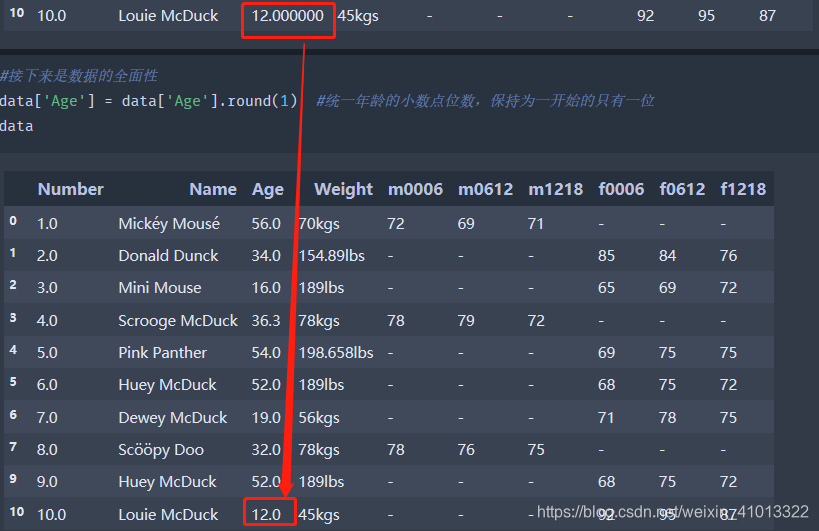Click Mickéy Mousé's m0612 value 69
This screenshot has height=531, width=819.
click(x=466, y=223)
